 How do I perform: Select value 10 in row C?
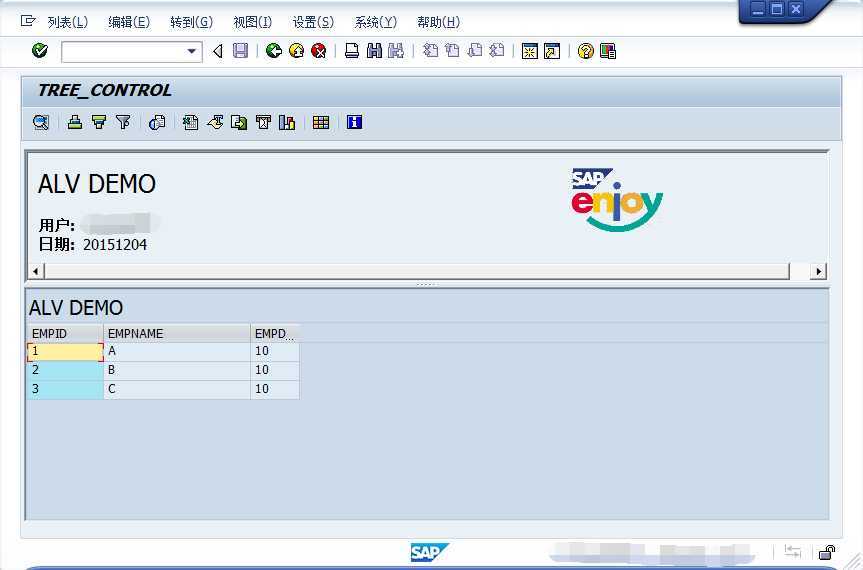pos(275,389)
